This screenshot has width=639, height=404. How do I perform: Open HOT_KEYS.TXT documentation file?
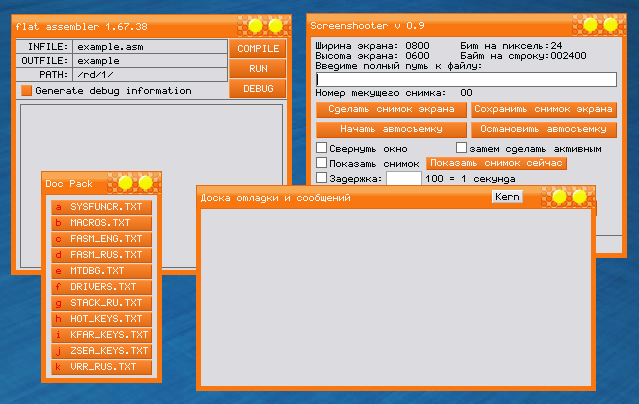coord(101,319)
